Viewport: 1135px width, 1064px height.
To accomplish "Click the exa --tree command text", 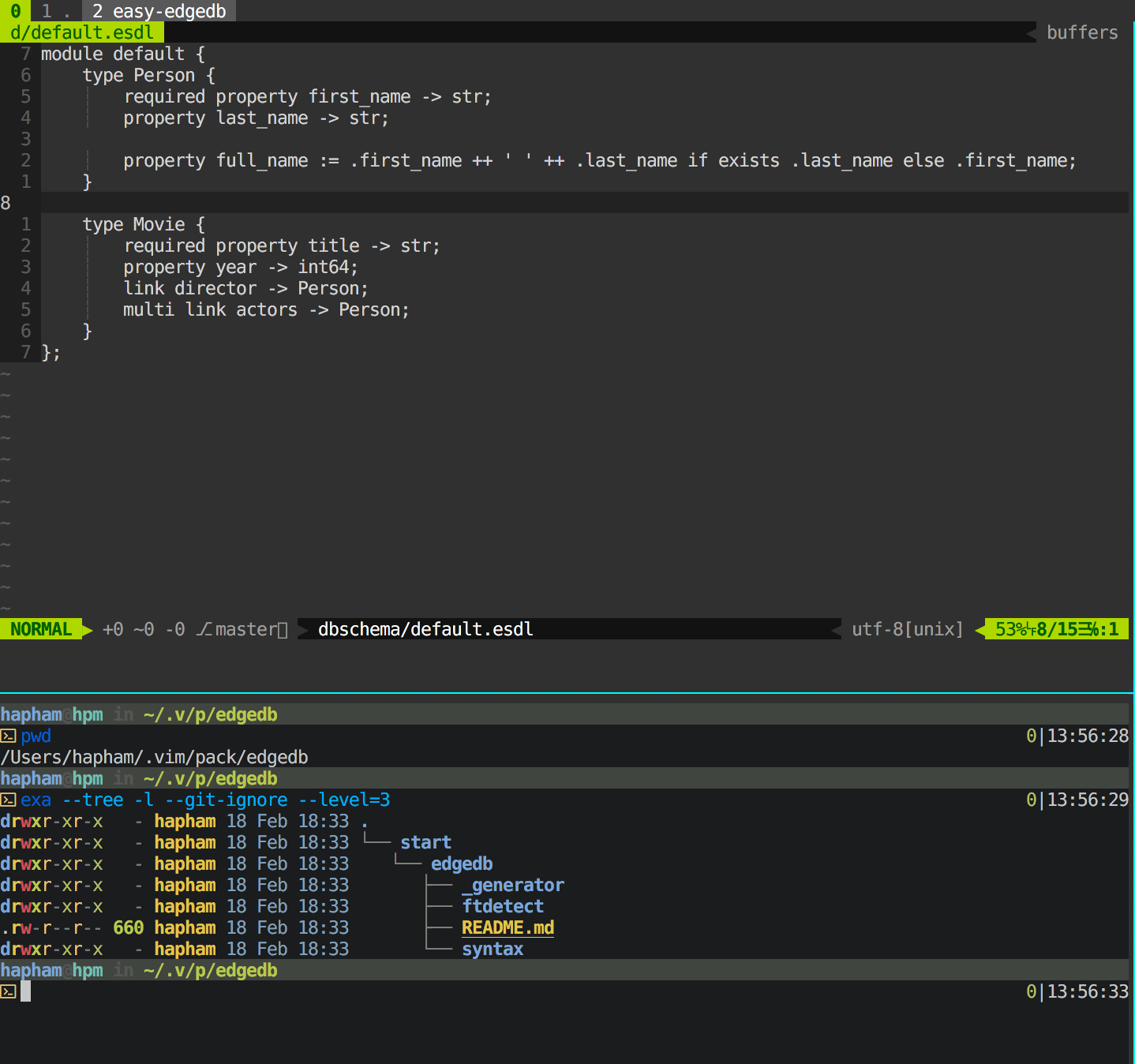I will click(x=205, y=800).
